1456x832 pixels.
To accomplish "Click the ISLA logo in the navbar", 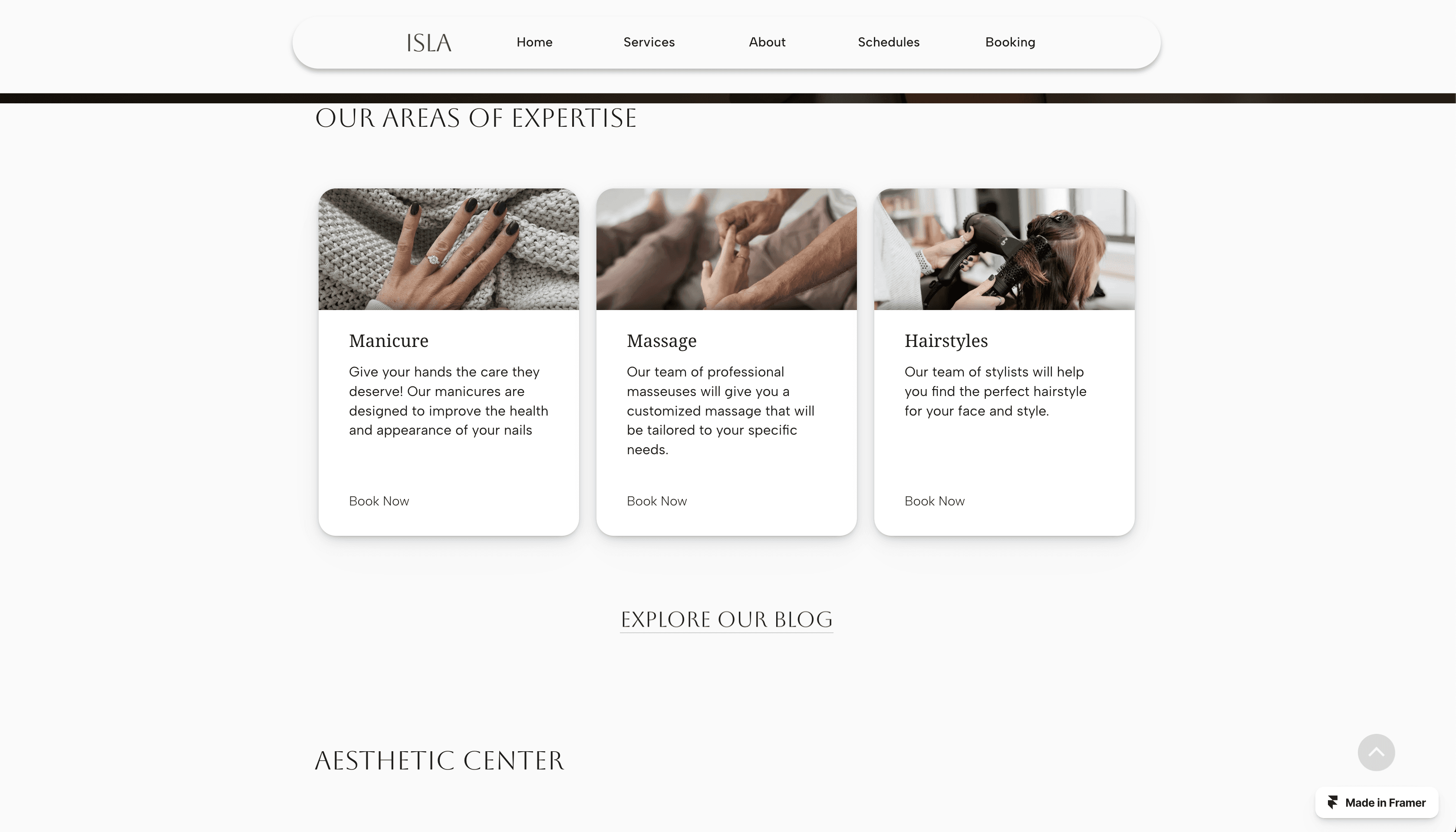I will coord(428,43).
